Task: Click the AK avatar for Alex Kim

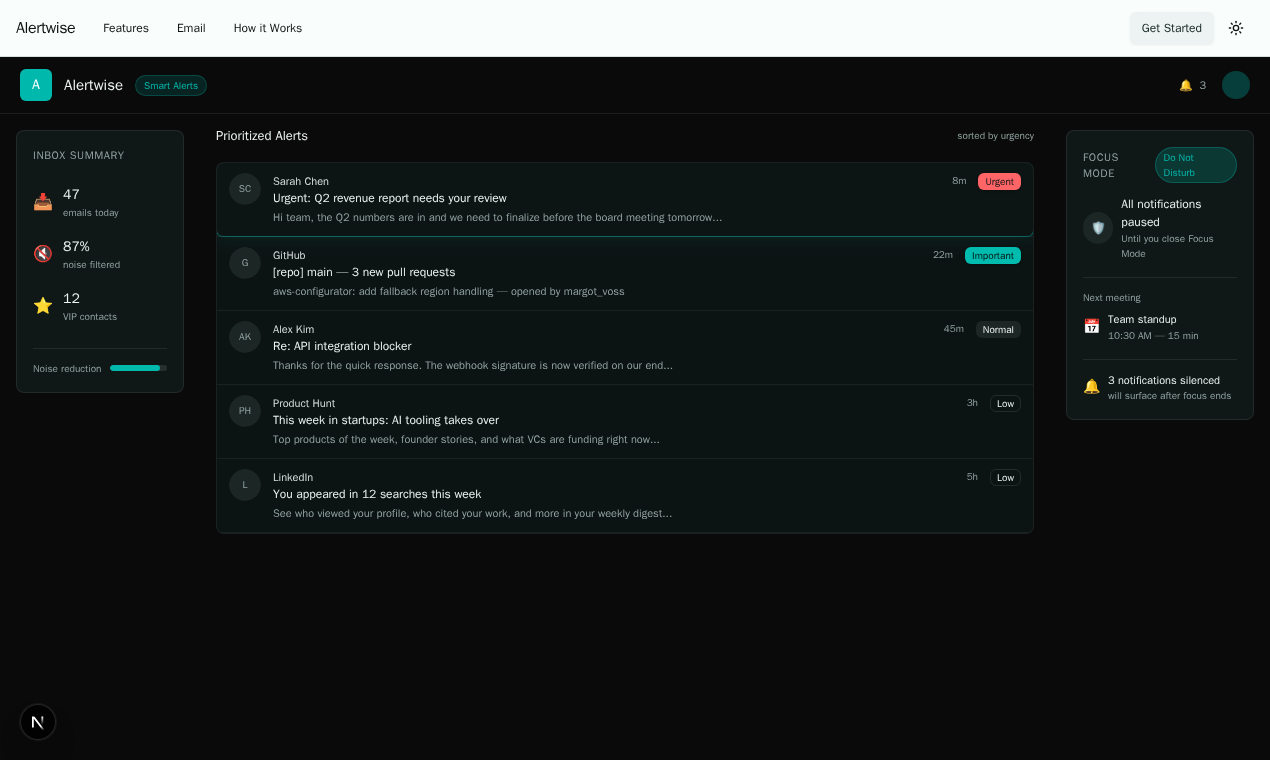Action: (x=245, y=337)
